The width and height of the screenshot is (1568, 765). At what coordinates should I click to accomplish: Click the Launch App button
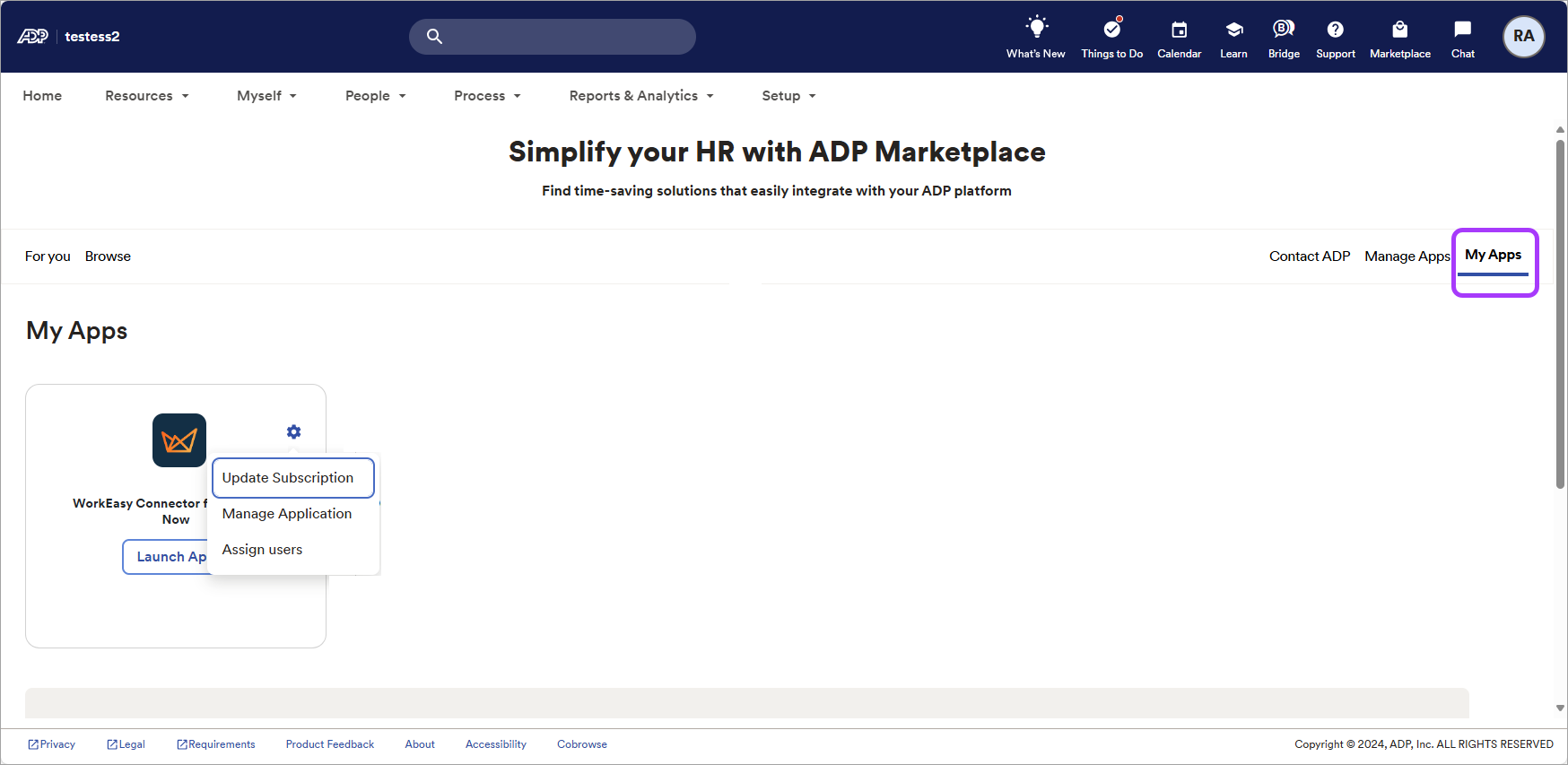[167, 557]
